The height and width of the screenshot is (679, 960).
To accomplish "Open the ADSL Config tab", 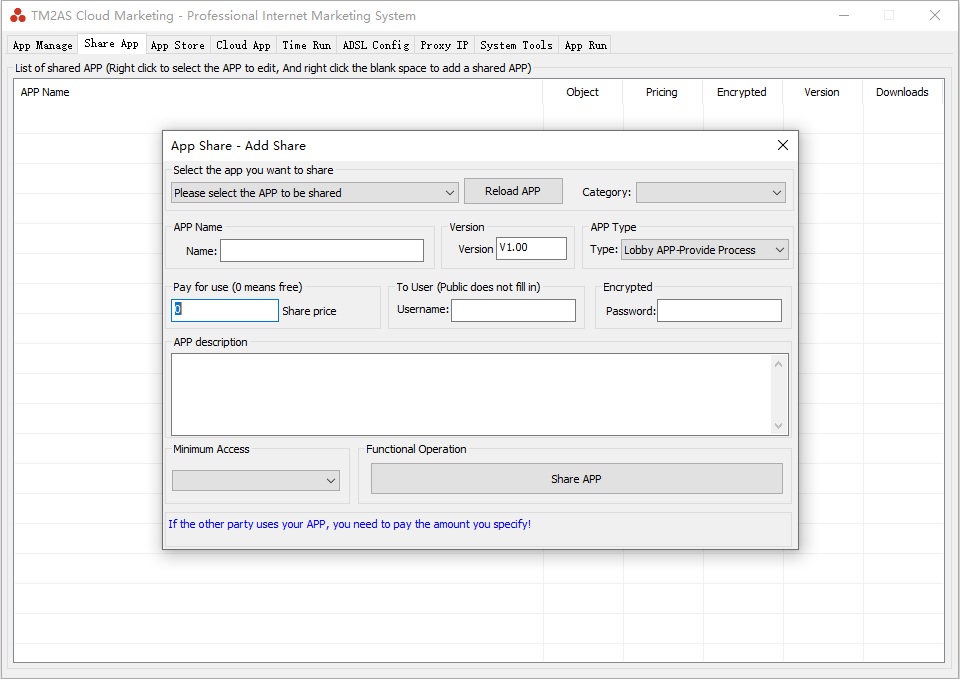I will pos(375,45).
